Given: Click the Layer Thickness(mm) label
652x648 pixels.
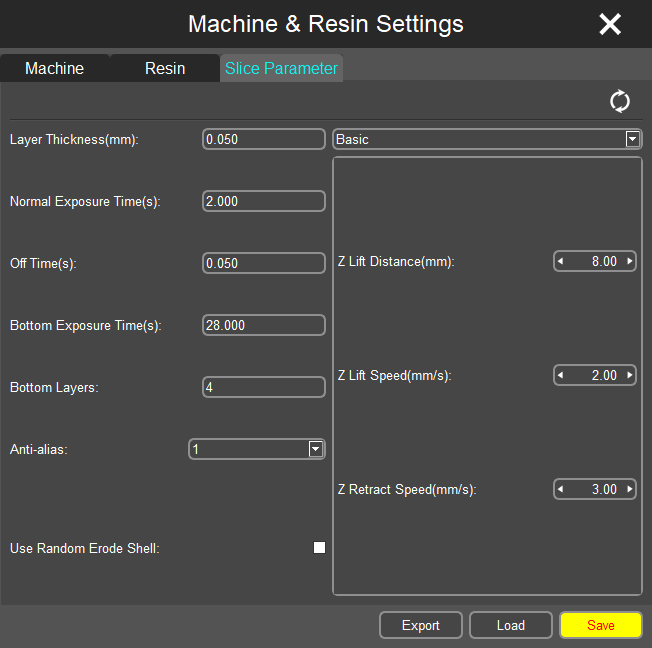Looking at the screenshot, I should coord(74,139).
